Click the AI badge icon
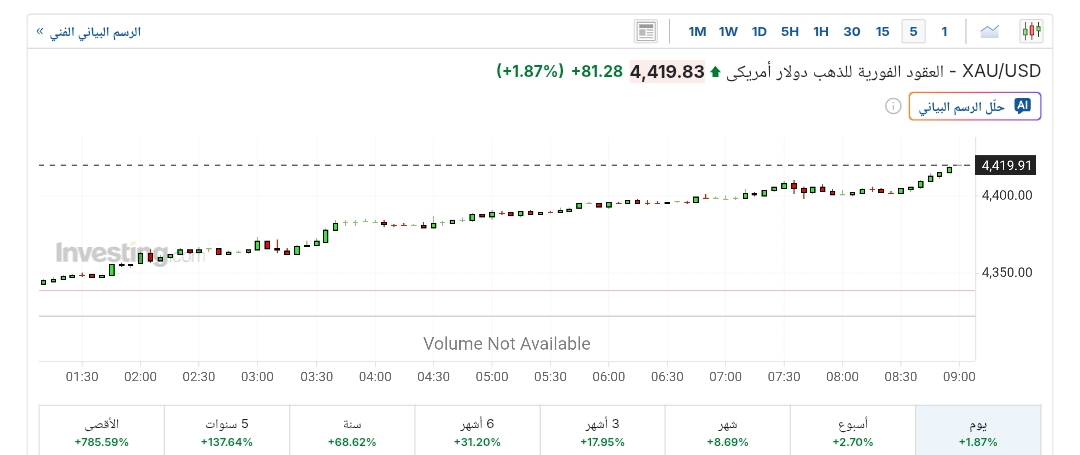The image size is (1080, 455). pos(1022,106)
